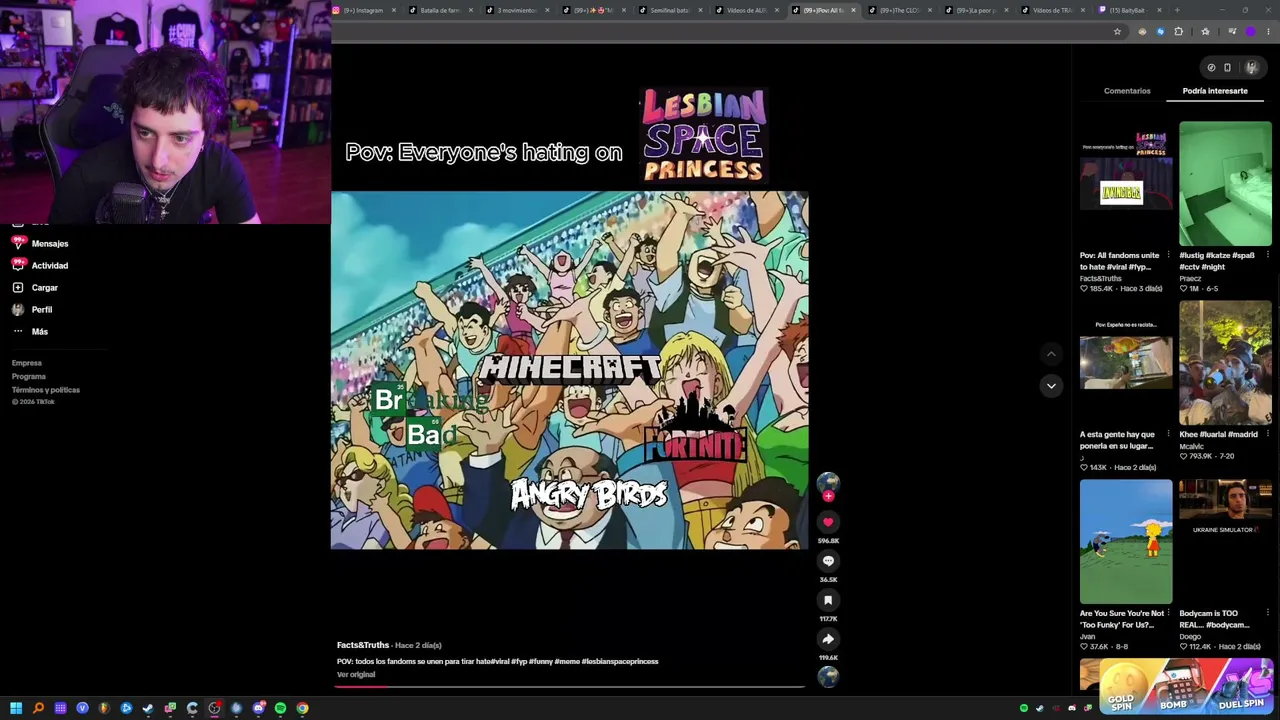Click the circle icon in the top pill
This screenshot has height=720, width=1280.
point(1211,68)
